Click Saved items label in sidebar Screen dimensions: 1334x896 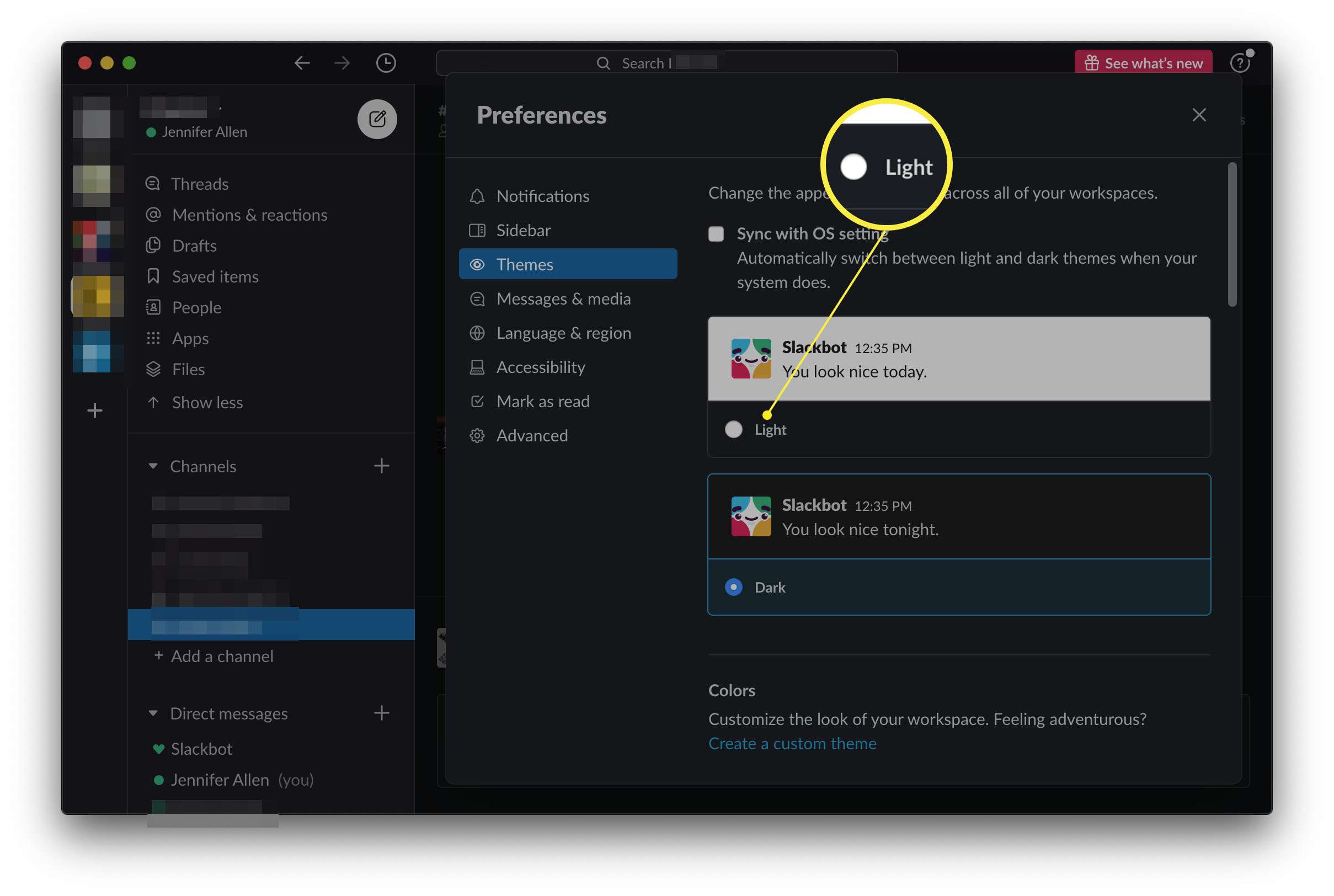215,276
